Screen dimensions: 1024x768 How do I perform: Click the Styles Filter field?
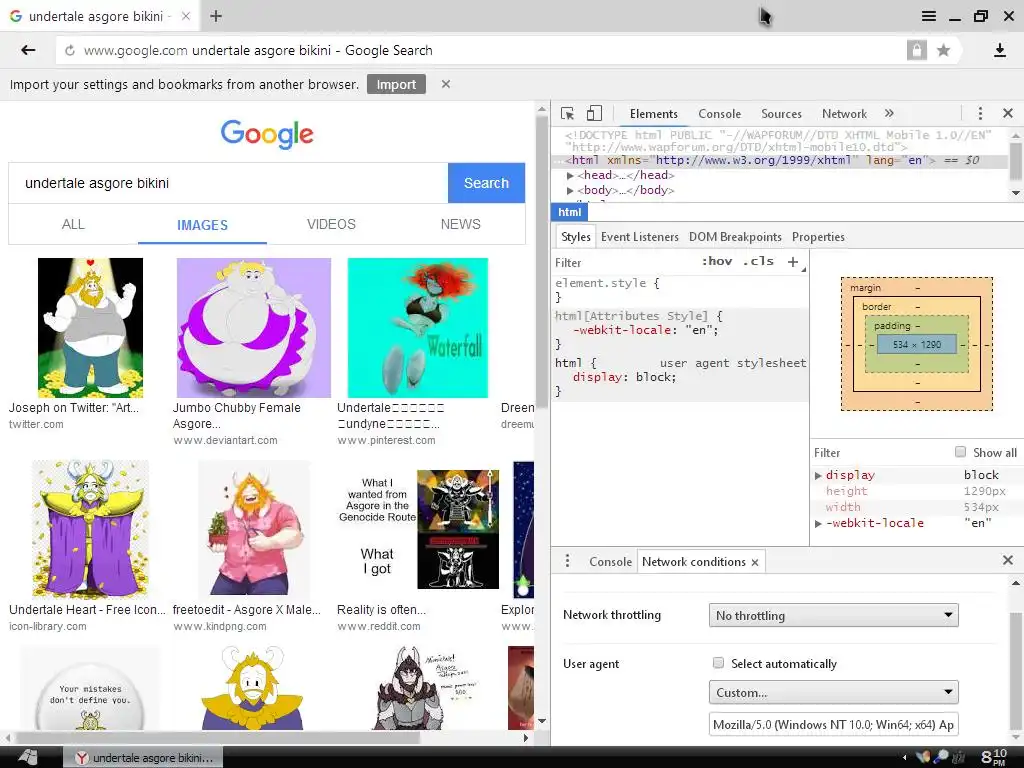click(x=624, y=263)
